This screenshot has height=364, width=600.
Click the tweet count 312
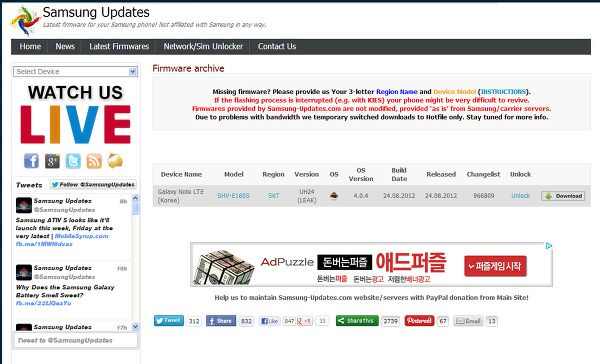pyautogui.click(x=194, y=321)
